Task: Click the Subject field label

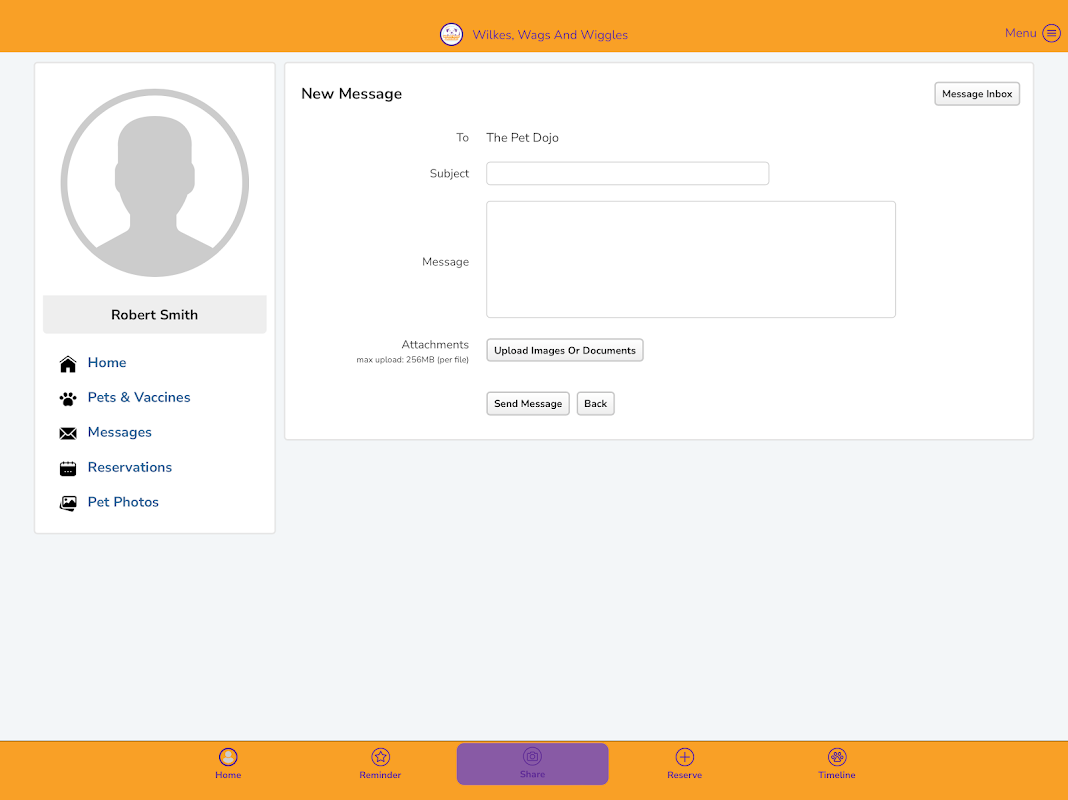Action: click(449, 174)
